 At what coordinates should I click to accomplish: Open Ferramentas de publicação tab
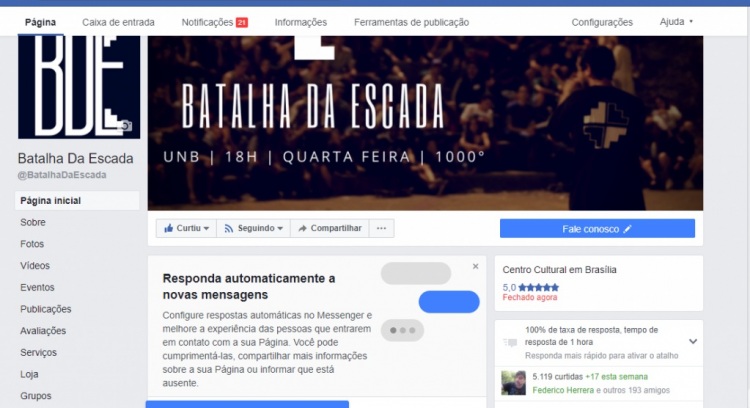pos(411,22)
